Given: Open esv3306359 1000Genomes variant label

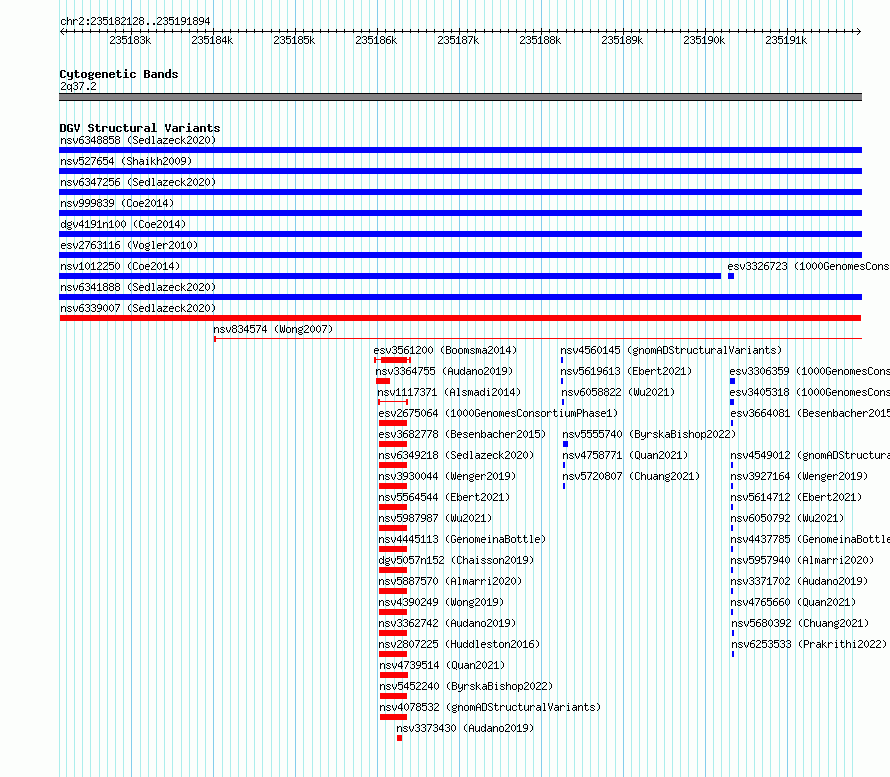Looking at the screenshot, I should 809,371.
